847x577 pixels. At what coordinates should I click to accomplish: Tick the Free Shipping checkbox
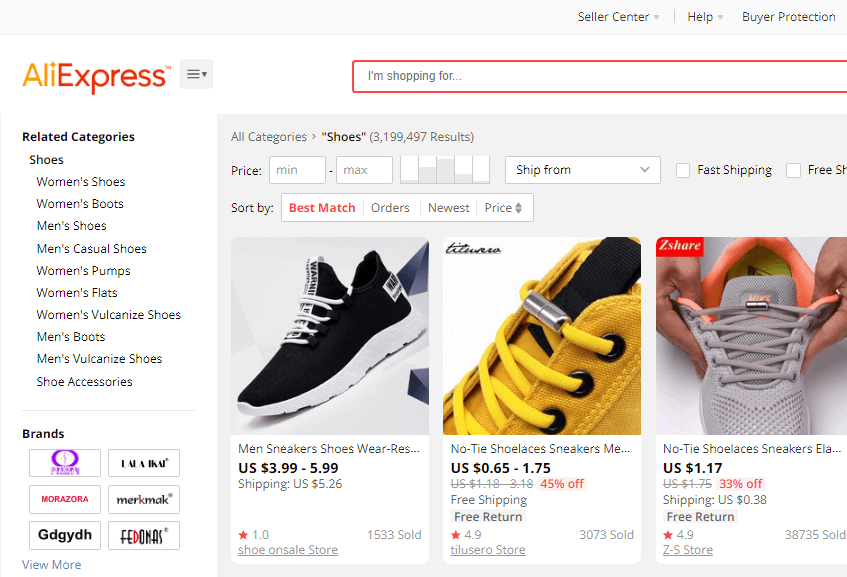pyautogui.click(x=793, y=170)
